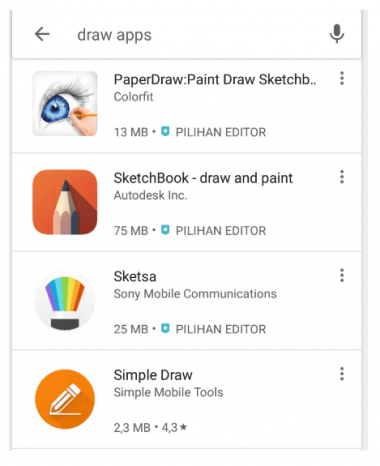Open PaperDraw:Paint Draw Sketchb.. title
The image size is (380, 466).
coord(215,80)
